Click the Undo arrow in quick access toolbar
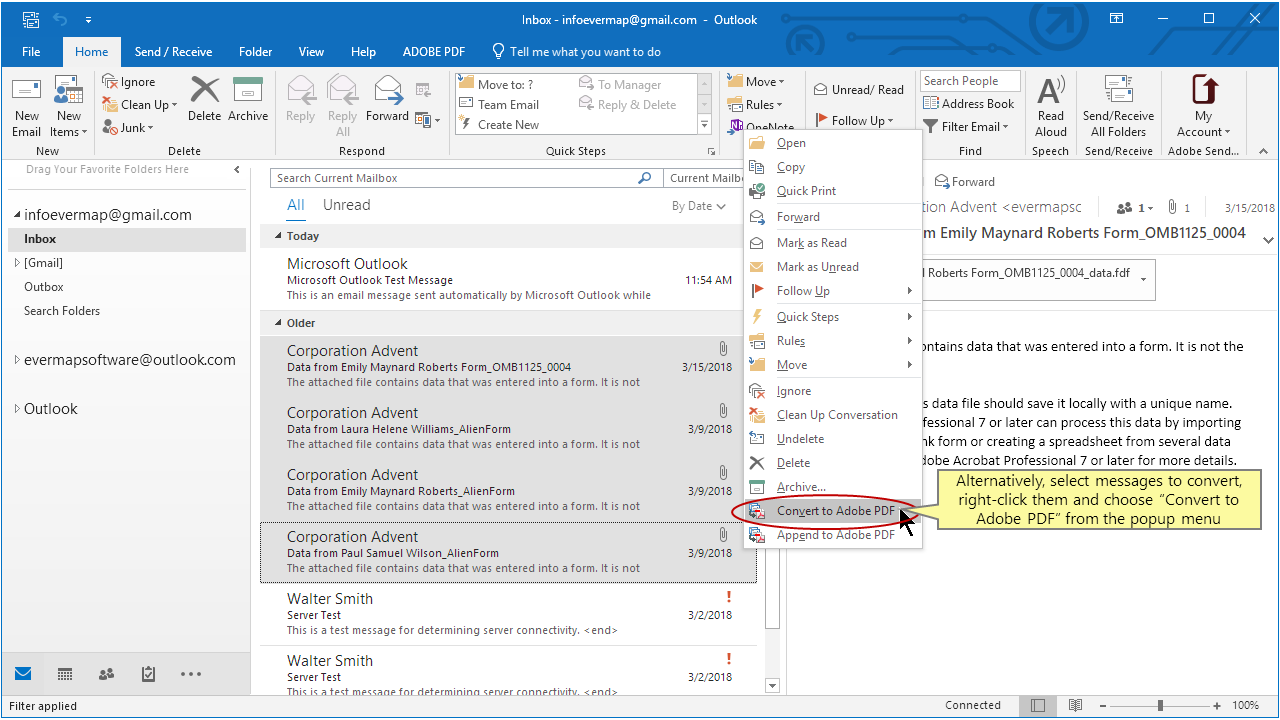This screenshot has width=1280, height=720. [x=59, y=20]
